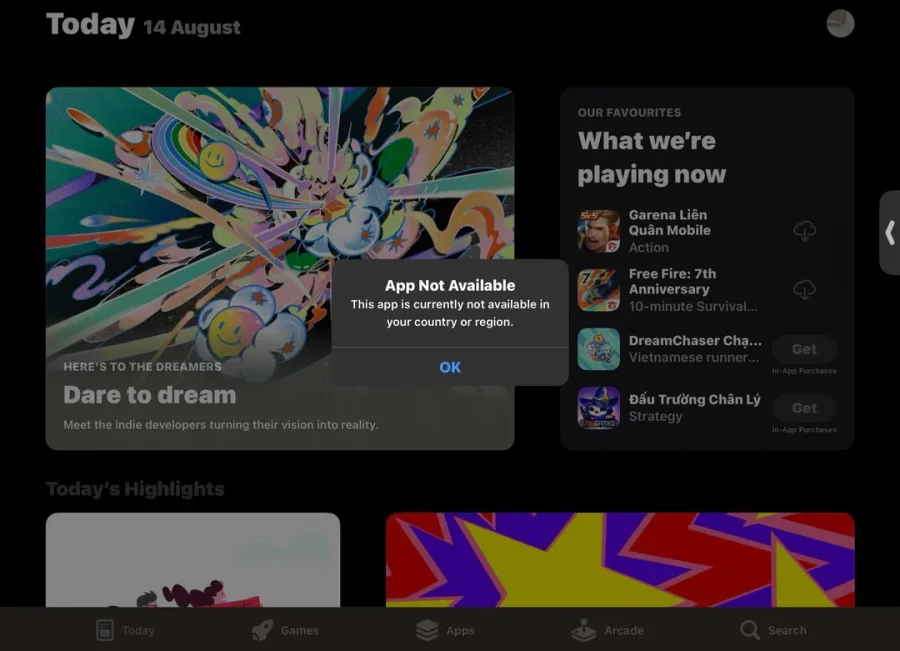Open the star-pattern highlight card
This screenshot has height=651, width=900.
[x=620, y=560]
